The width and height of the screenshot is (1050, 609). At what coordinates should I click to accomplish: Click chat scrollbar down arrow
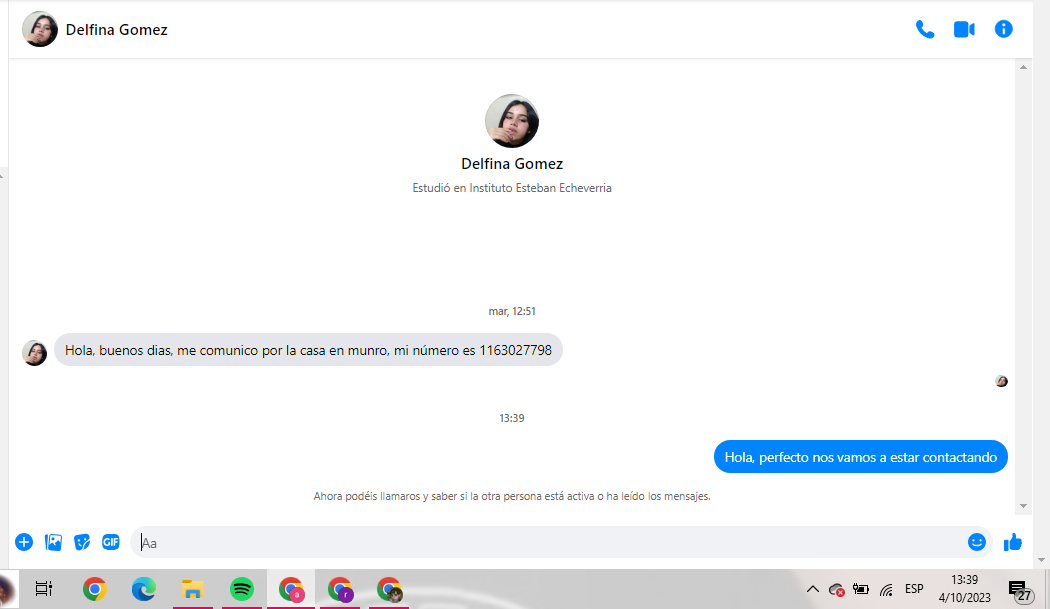coord(1023,506)
